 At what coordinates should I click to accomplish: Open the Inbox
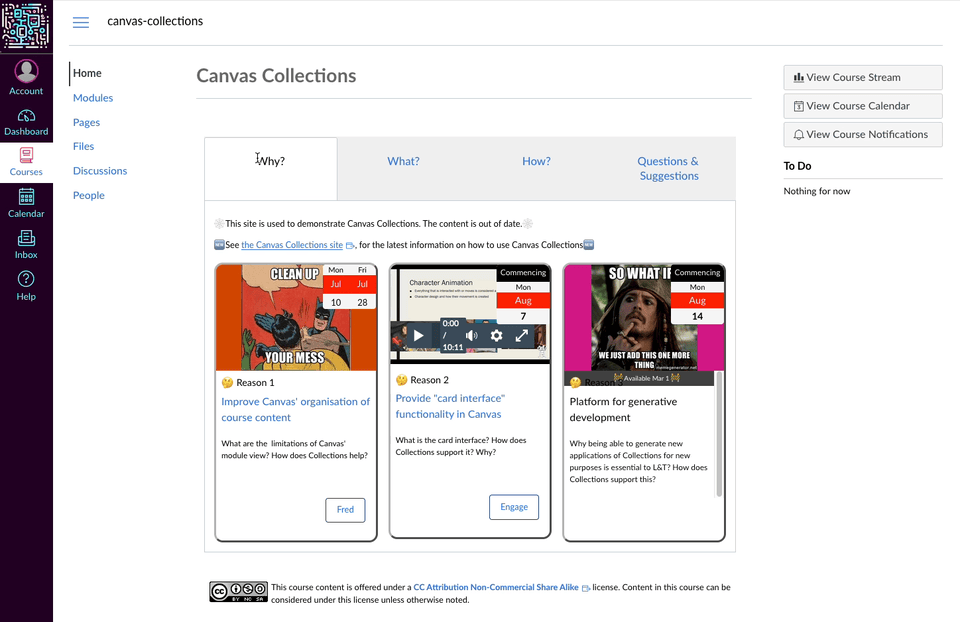26,245
